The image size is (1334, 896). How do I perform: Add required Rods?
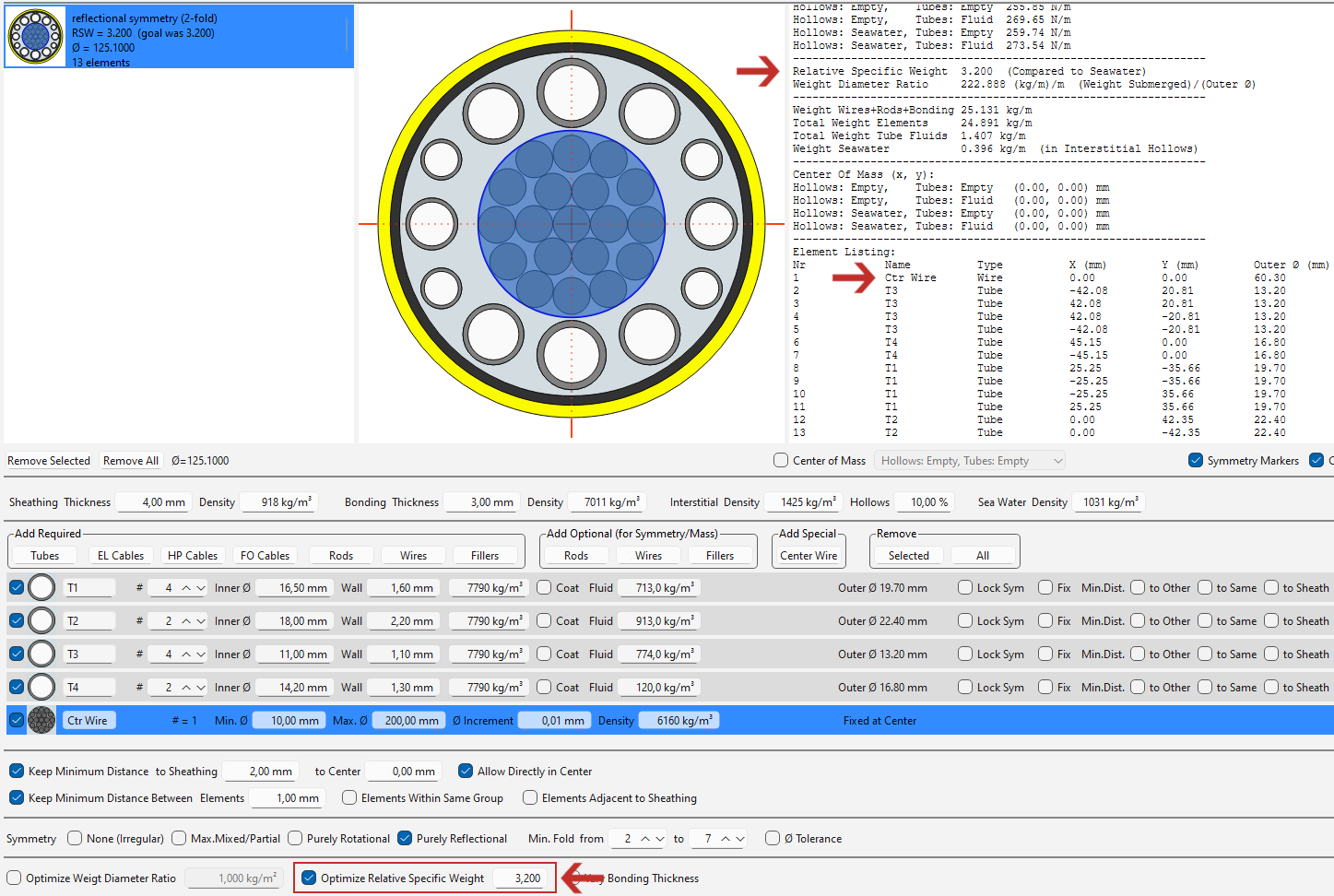click(341, 555)
